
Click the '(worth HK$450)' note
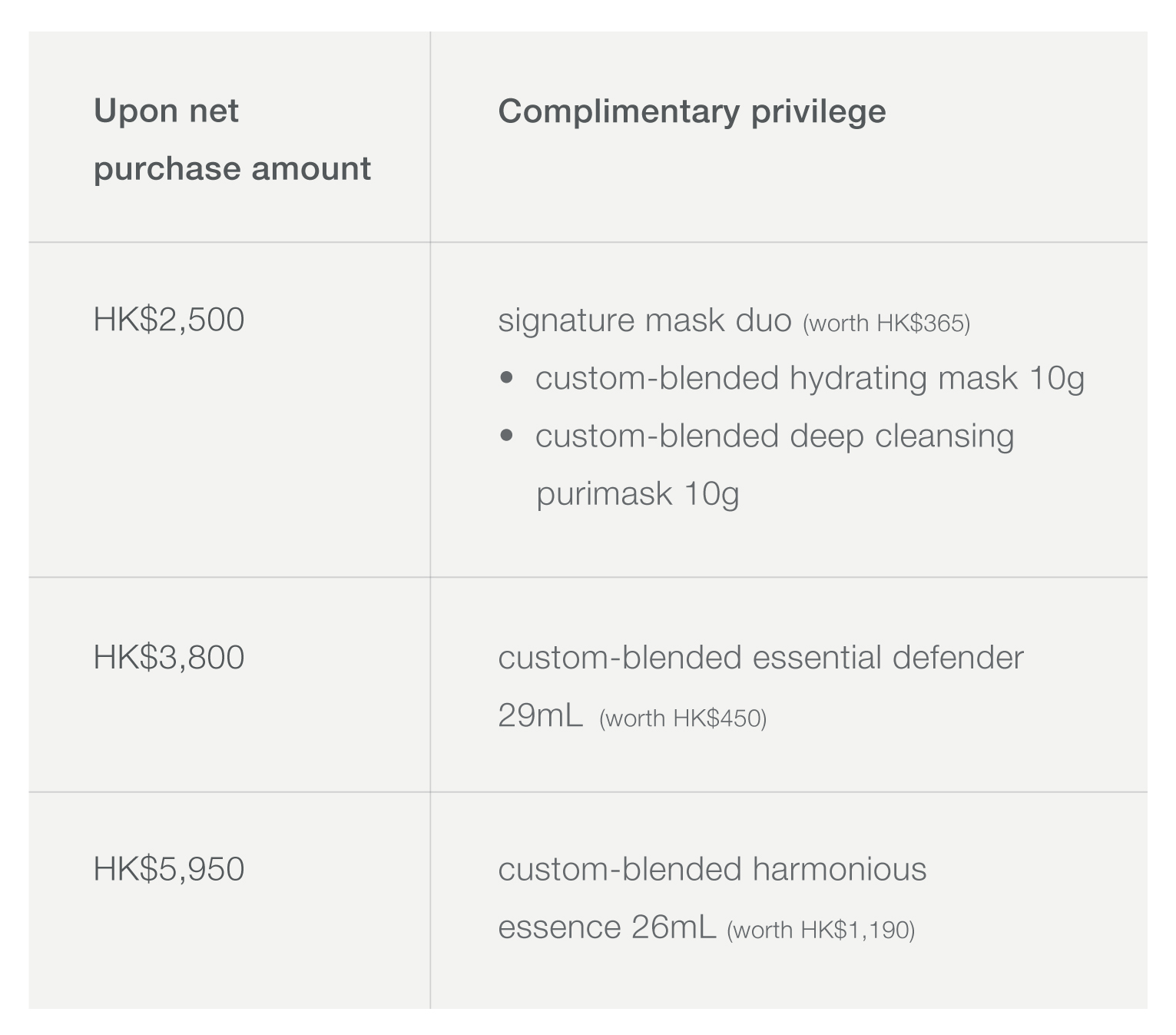(683, 718)
